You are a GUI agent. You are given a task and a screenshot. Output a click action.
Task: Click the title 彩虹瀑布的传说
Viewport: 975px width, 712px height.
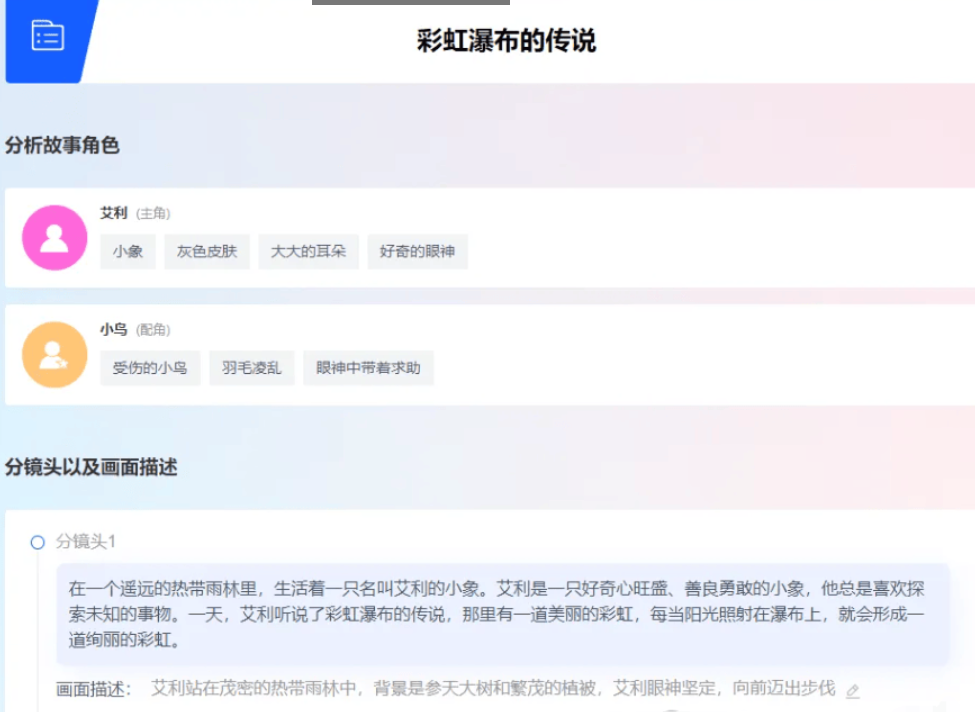(506, 41)
